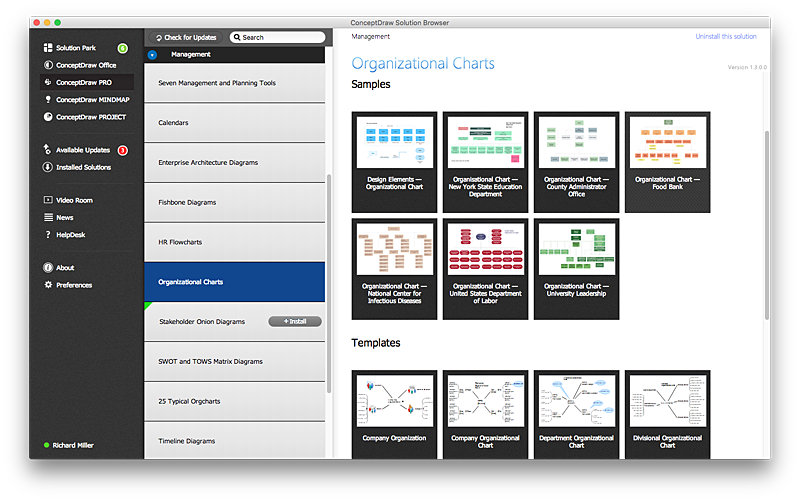Open Food Bank organizational chart sample
This screenshot has height=501, width=800.
667,162
